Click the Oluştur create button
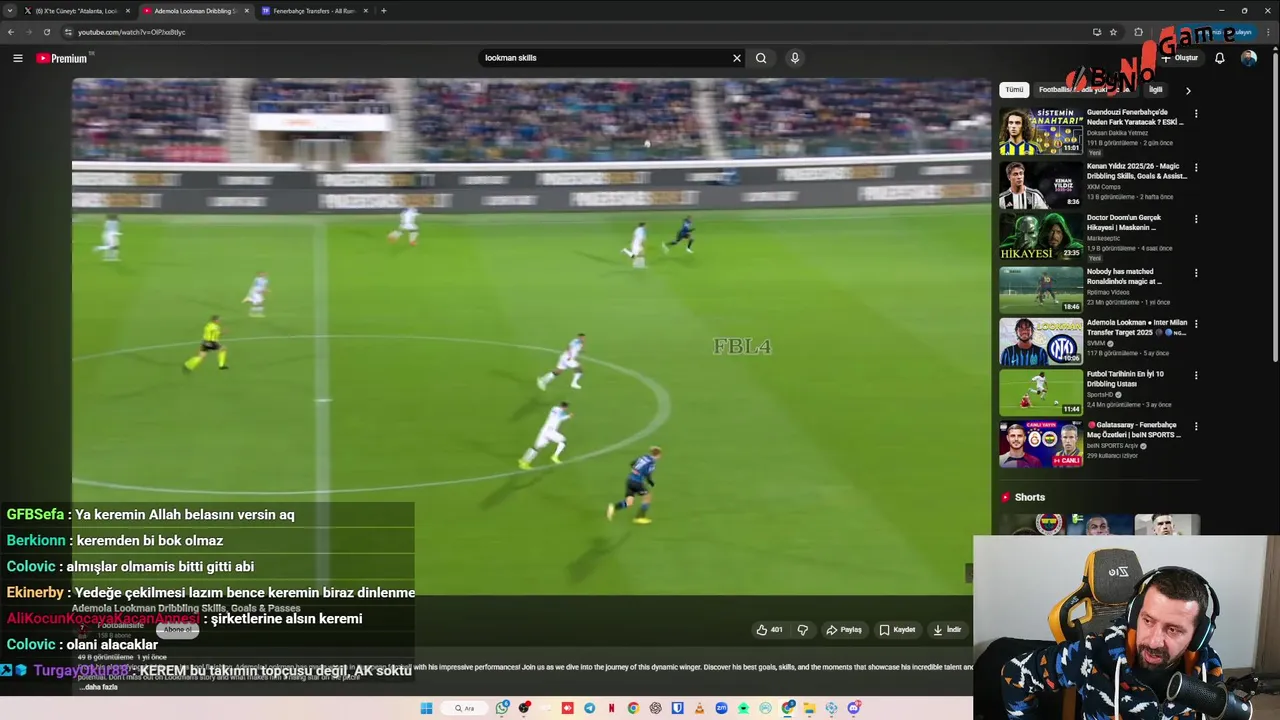1280x720 pixels. pos(1180,58)
